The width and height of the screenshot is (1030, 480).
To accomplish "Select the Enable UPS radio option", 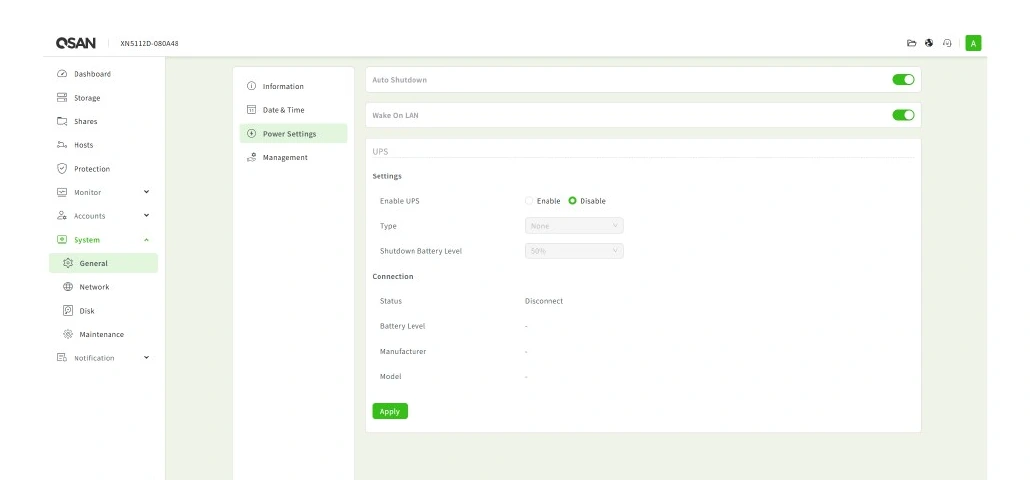I will click(529, 201).
